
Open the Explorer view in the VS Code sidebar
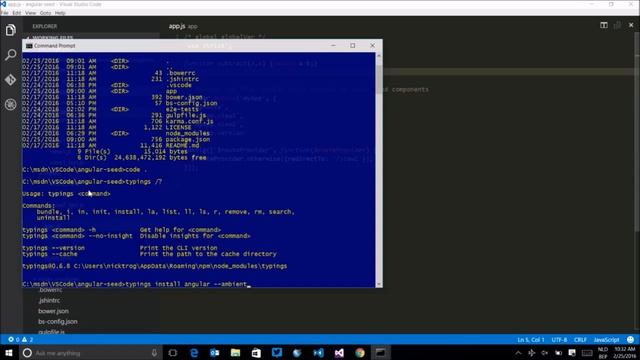11,30
